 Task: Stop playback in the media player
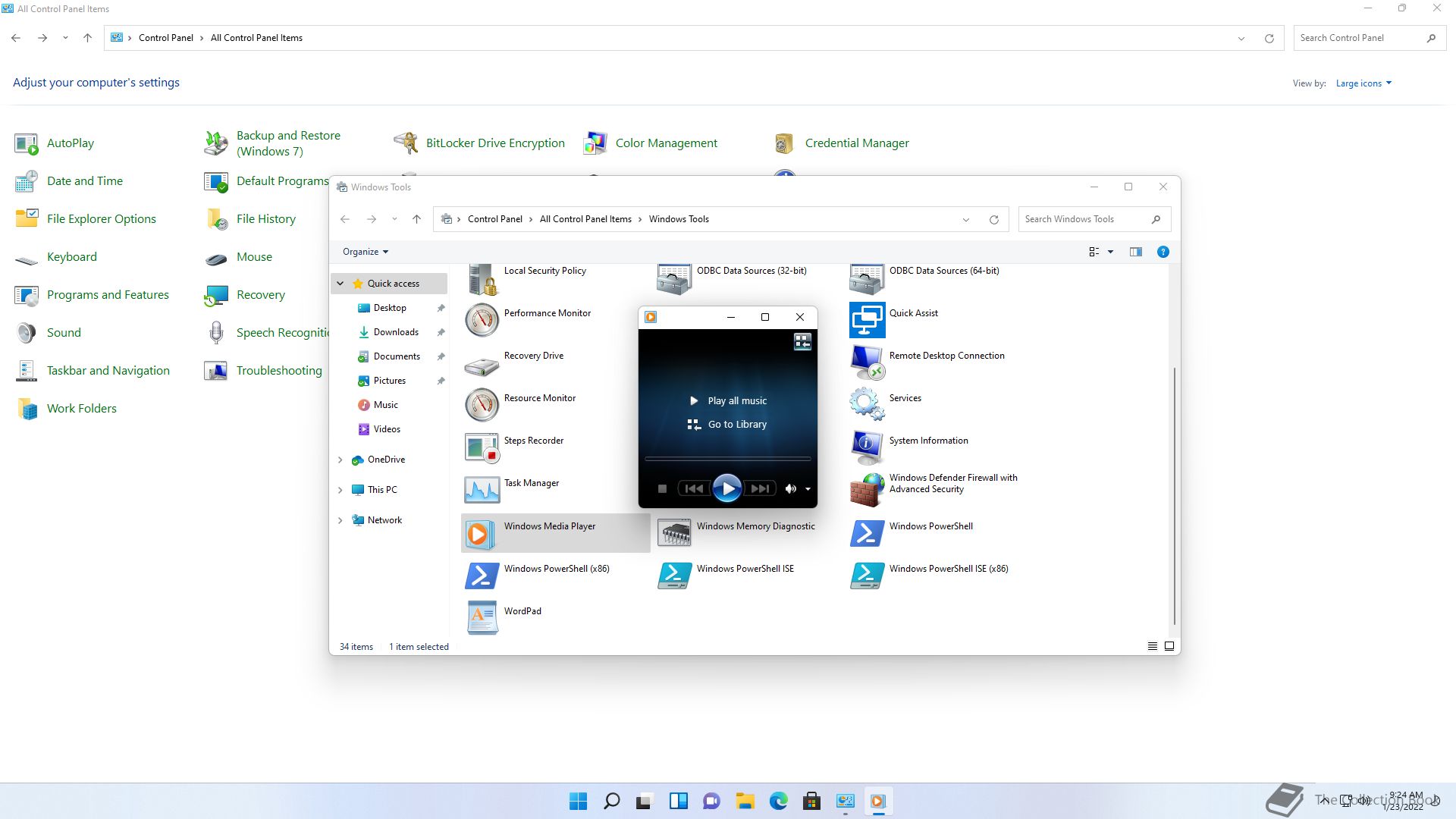tap(662, 489)
